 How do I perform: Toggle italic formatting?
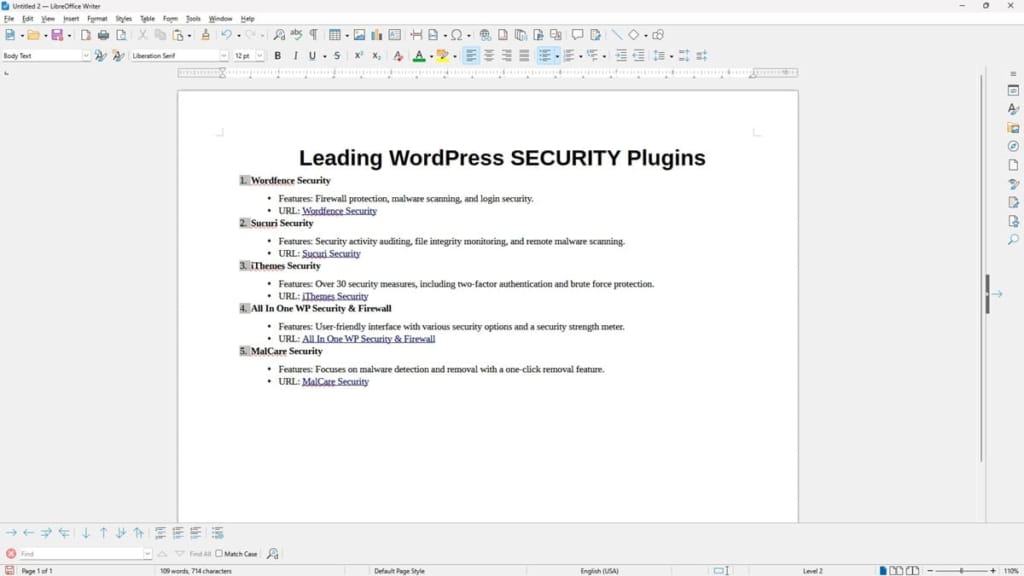pos(295,56)
